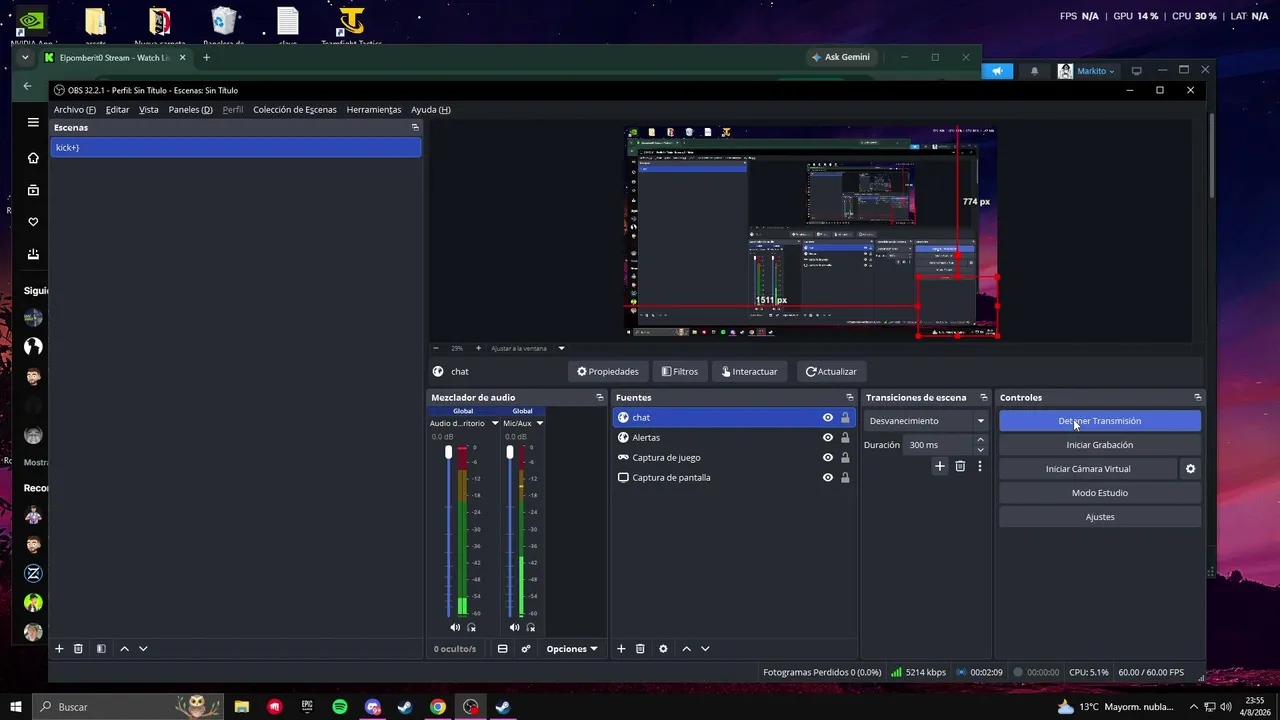Screen dimensions: 1280x720
Task: Open virtual camera settings gear
Action: pos(1190,469)
